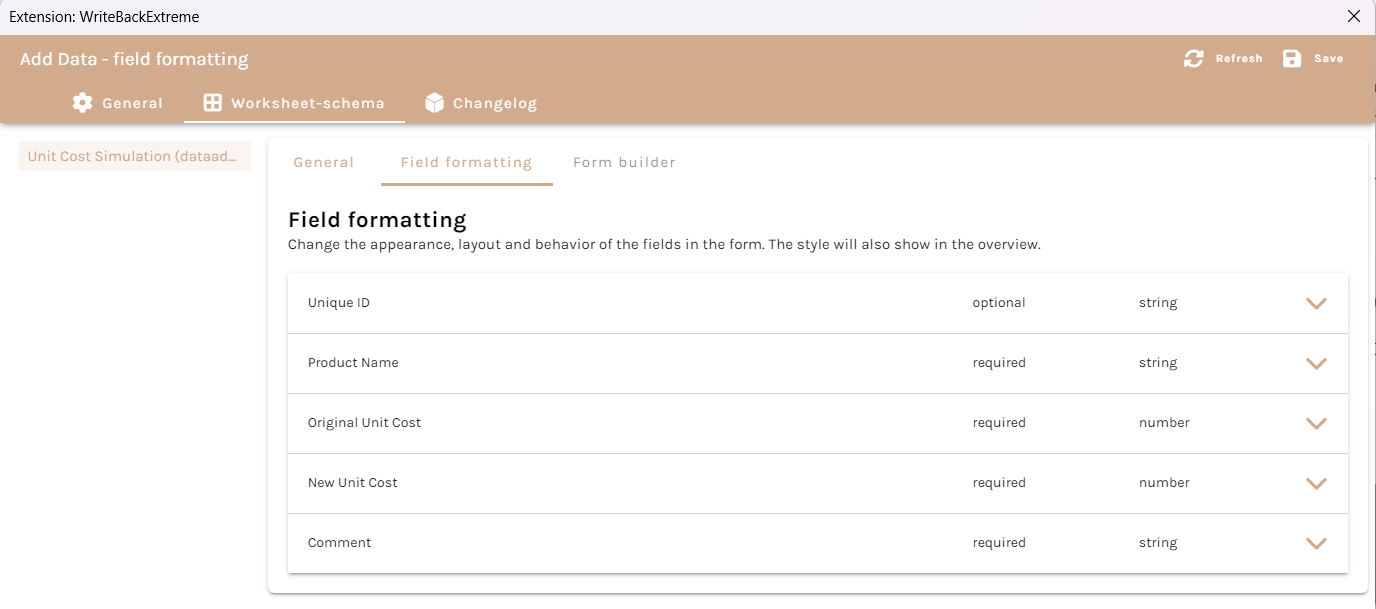Click the Refresh icon in header
The width and height of the screenshot is (1376, 609).
[x=1193, y=59]
